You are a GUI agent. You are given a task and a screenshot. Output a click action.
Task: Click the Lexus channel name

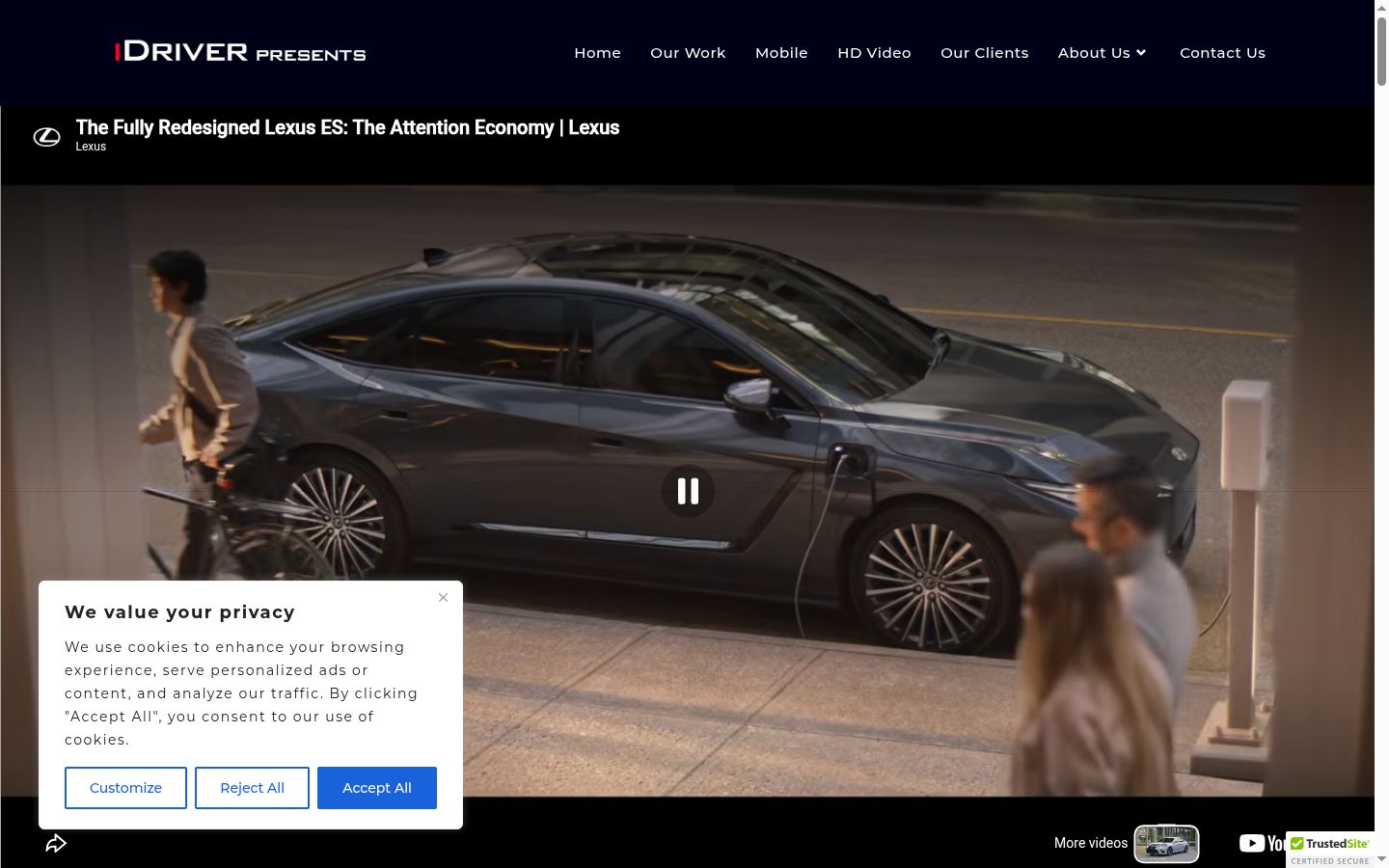click(x=91, y=147)
